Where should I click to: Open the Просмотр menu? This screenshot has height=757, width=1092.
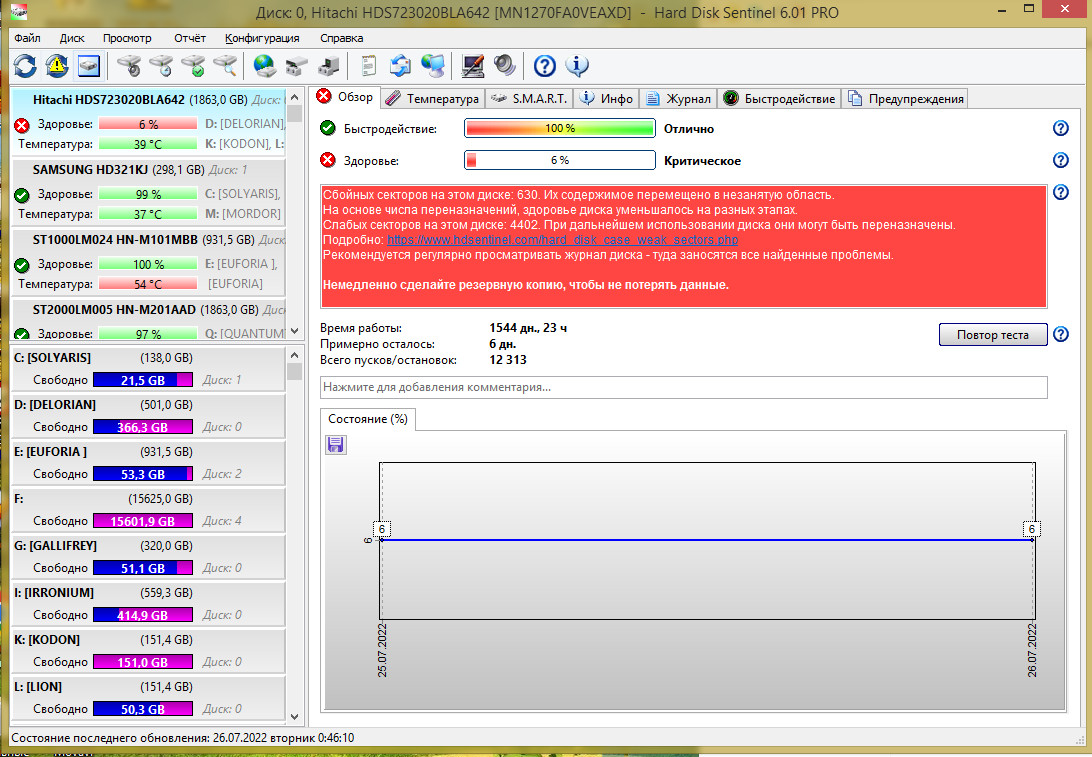[x=127, y=38]
